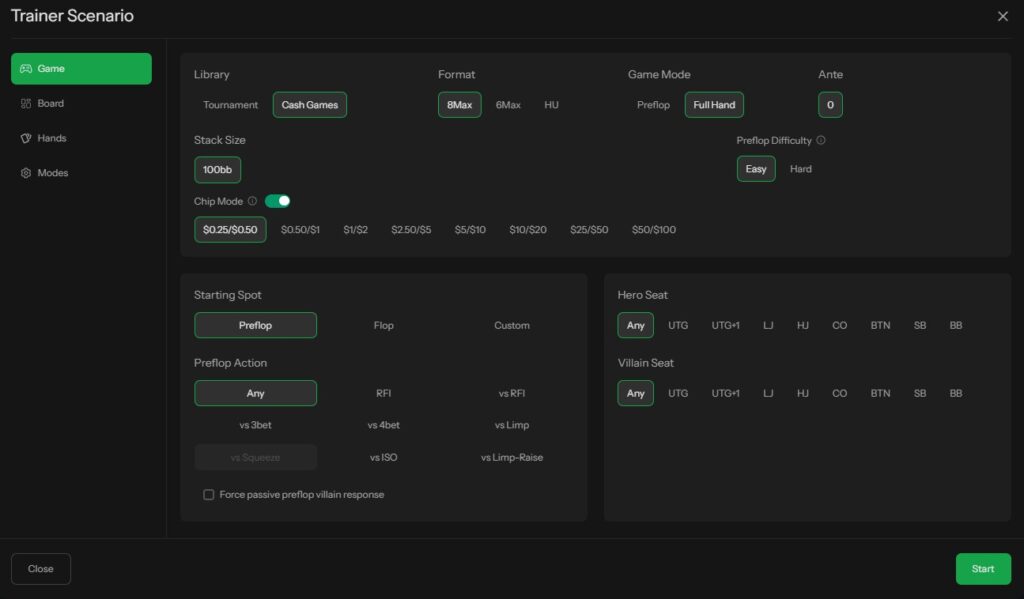
Task: Close the Trainer Scenario dialog with X
Action: click(x=1003, y=16)
